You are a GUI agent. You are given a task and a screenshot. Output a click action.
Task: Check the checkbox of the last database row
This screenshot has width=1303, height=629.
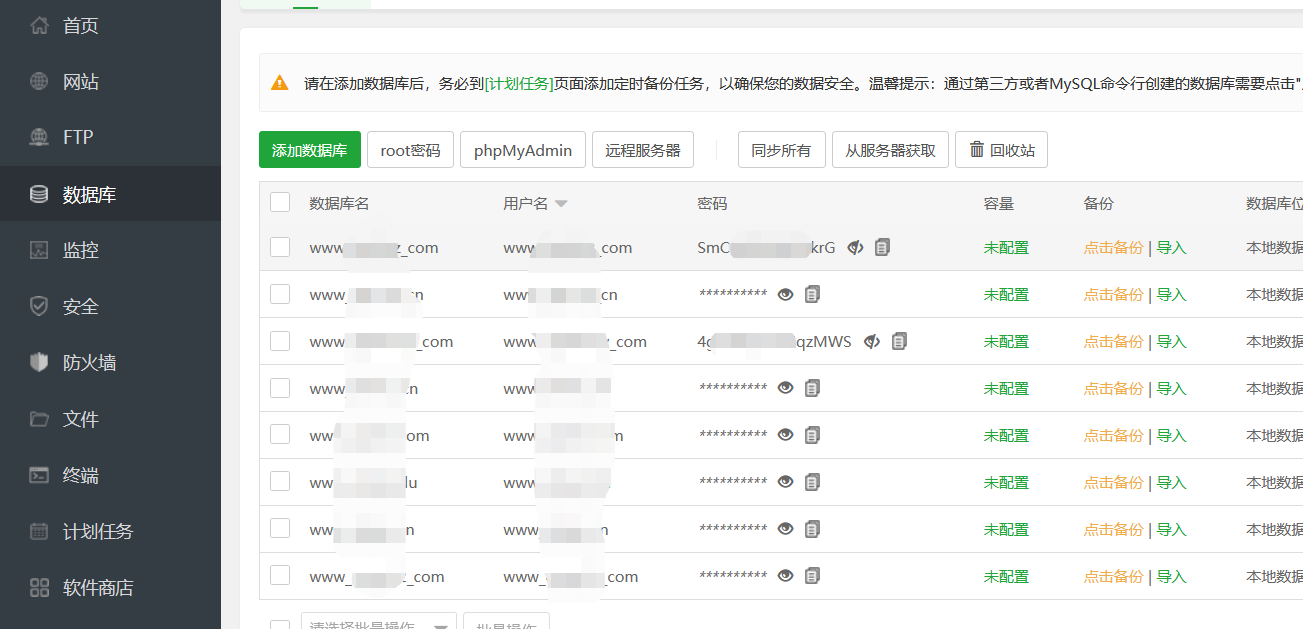(x=280, y=576)
